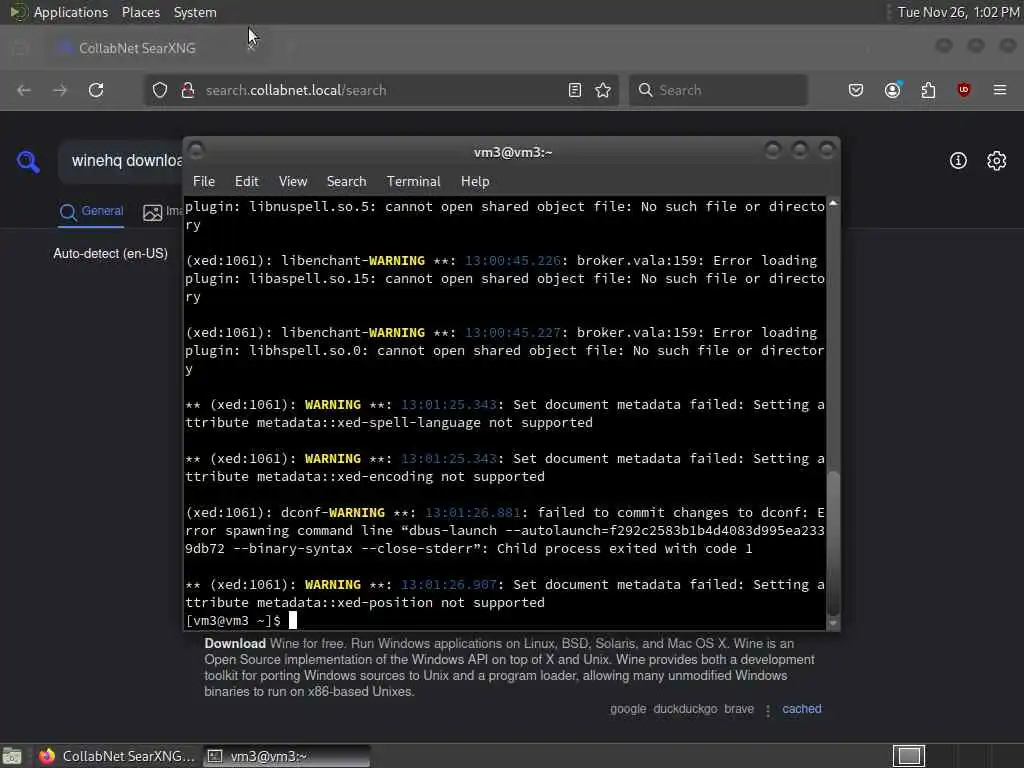1024x768 pixels.
Task: Open uBlock Origin extension icon
Action: click(x=964, y=90)
